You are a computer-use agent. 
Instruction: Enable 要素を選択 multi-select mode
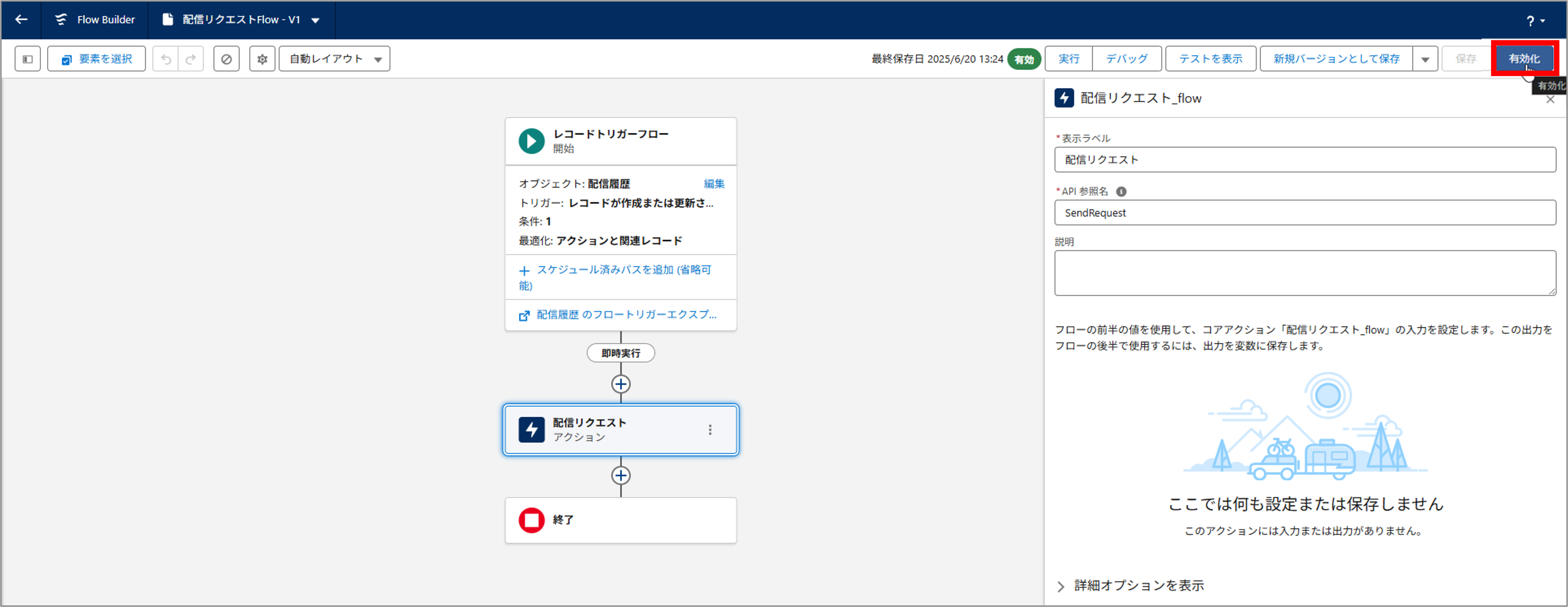95,59
